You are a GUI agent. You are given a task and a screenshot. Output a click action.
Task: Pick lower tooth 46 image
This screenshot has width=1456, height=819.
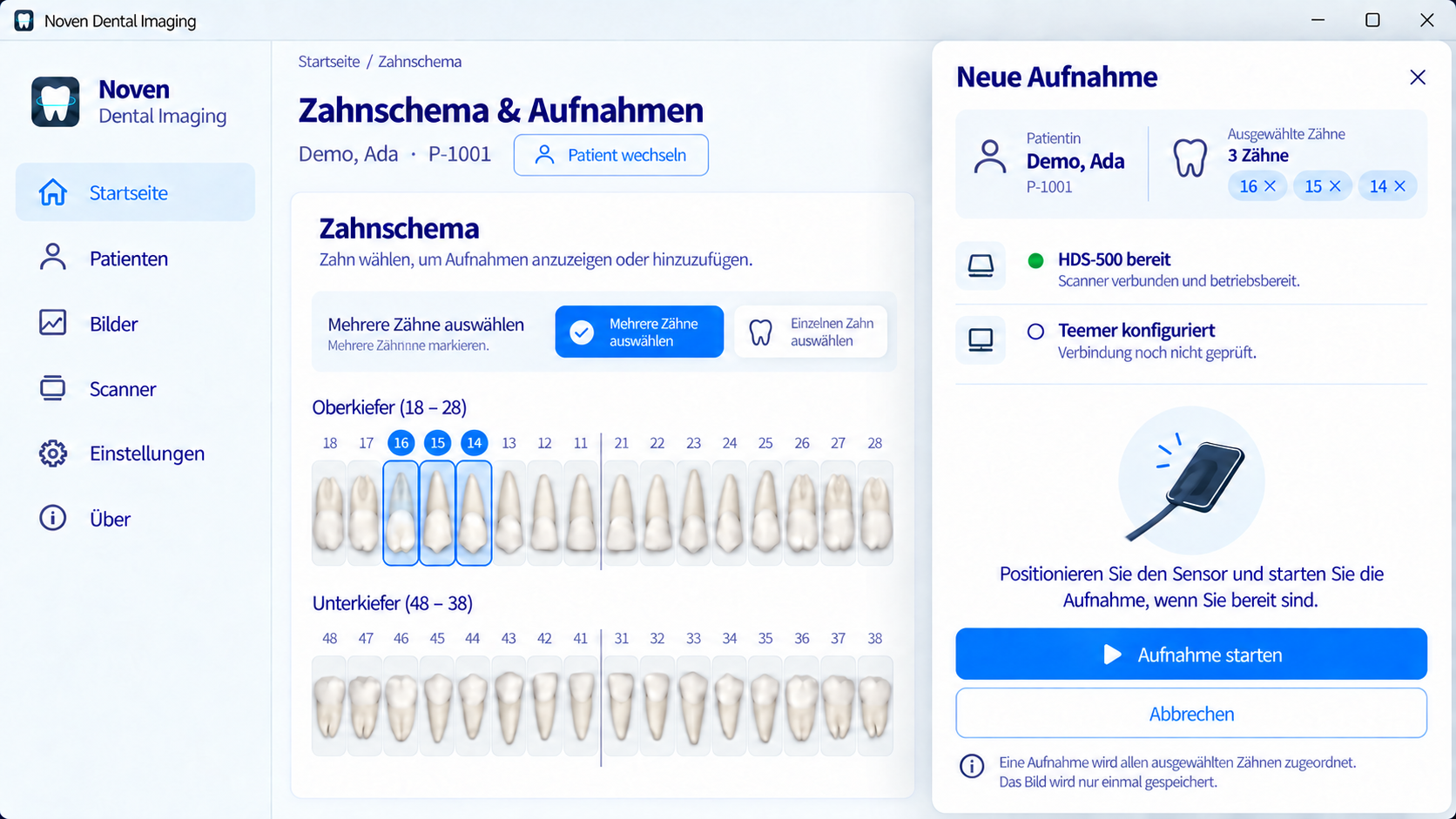point(401,706)
